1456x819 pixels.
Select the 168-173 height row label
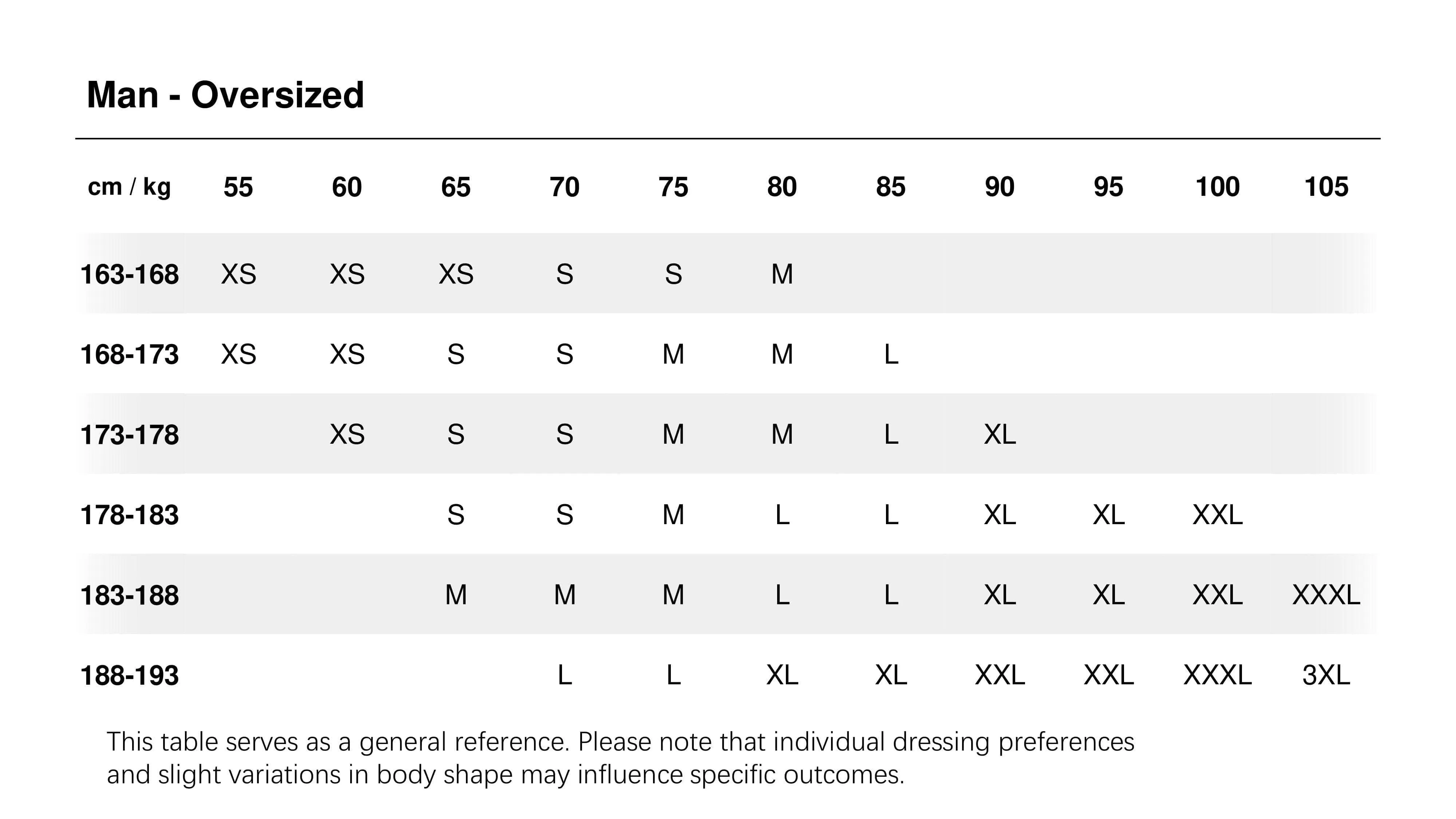(130, 355)
